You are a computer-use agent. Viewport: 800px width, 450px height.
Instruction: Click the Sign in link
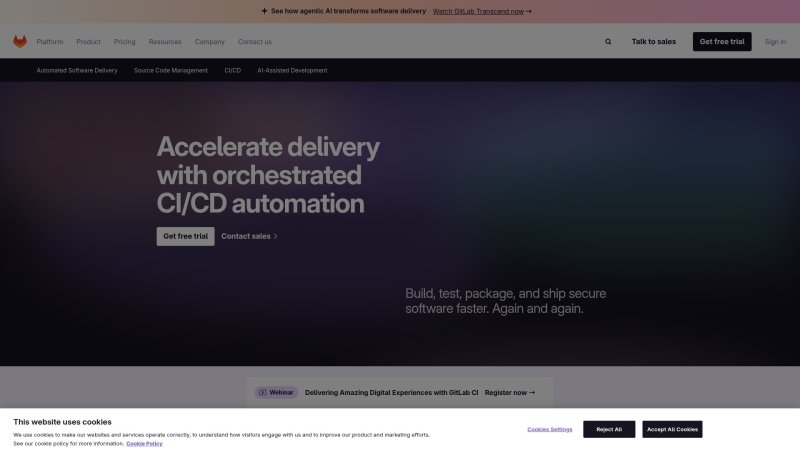click(775, 42)
